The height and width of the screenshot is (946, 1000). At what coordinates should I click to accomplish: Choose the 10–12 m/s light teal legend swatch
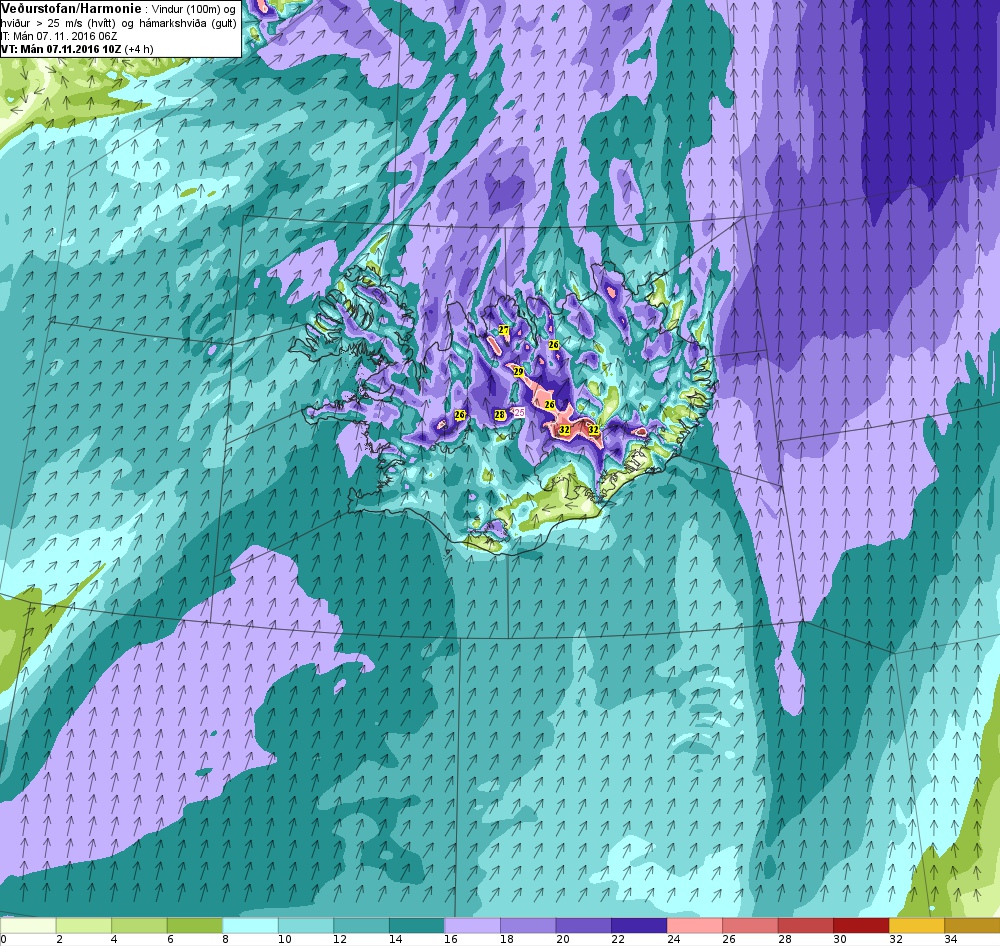305,925
